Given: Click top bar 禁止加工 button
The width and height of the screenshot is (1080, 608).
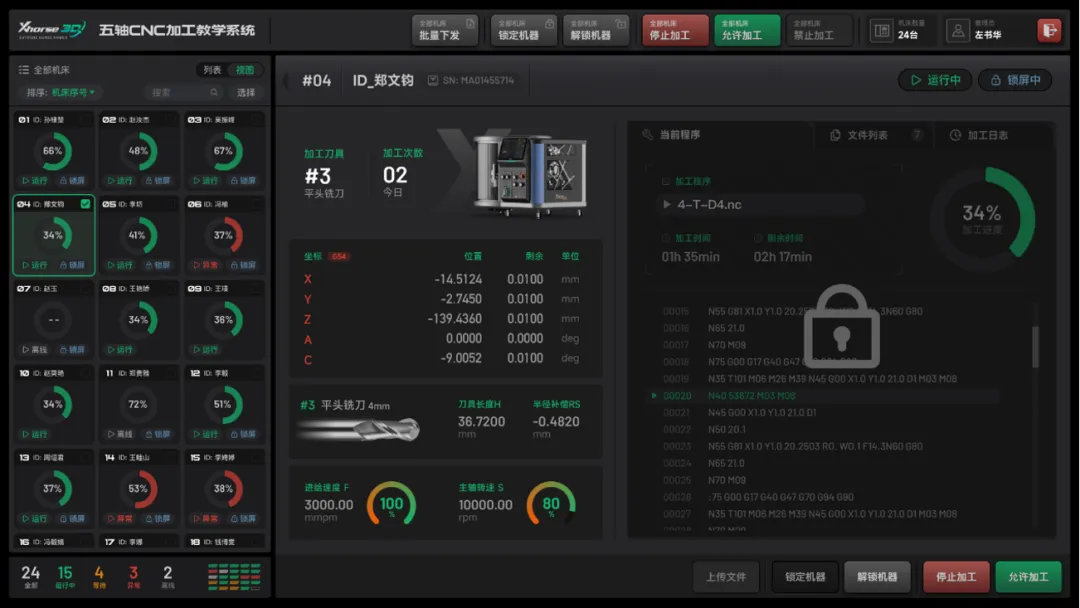Looking at the screenshot, I should click(820, 31).
